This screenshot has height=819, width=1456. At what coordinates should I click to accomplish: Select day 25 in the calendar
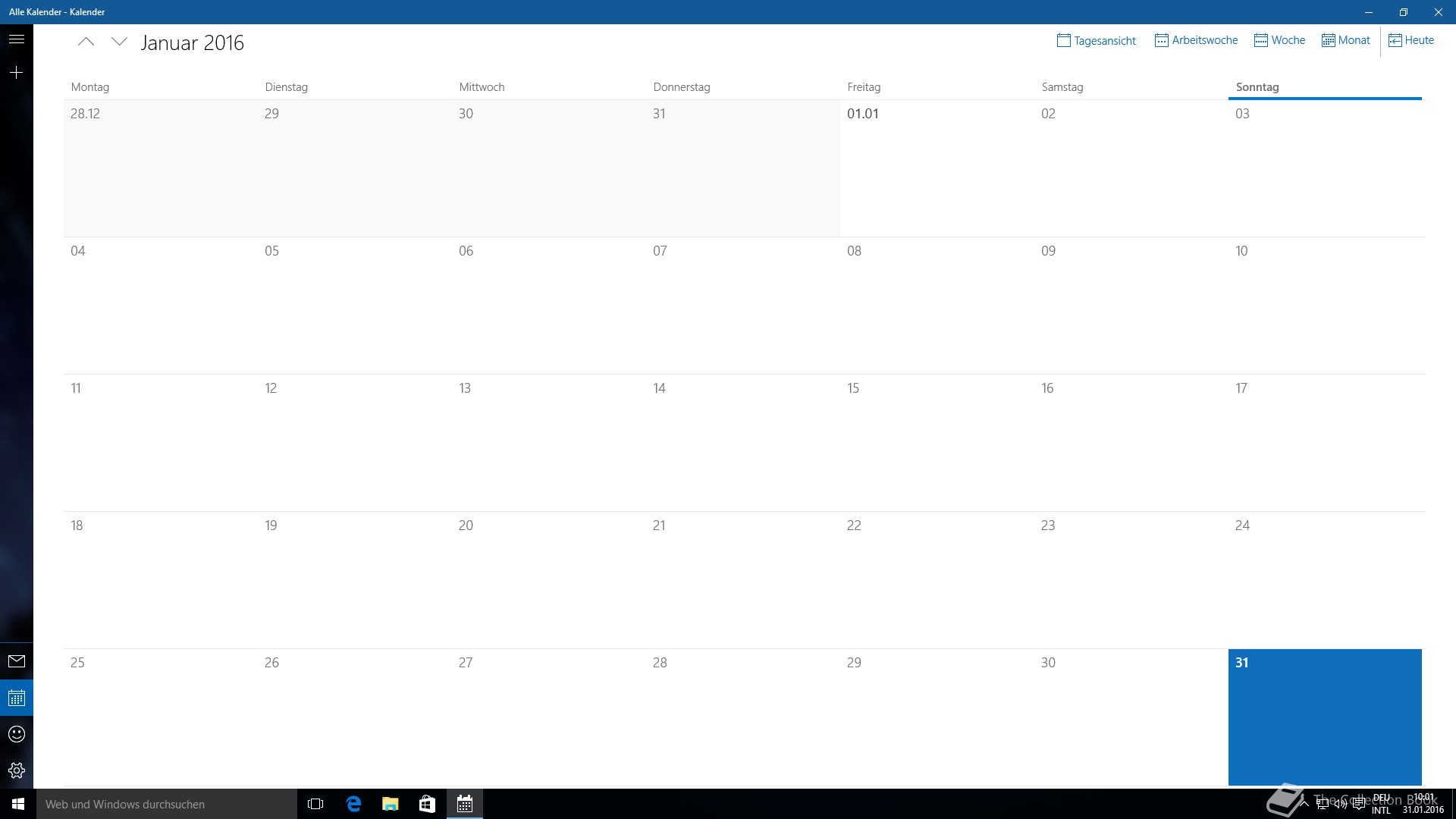tap(161, 717)
